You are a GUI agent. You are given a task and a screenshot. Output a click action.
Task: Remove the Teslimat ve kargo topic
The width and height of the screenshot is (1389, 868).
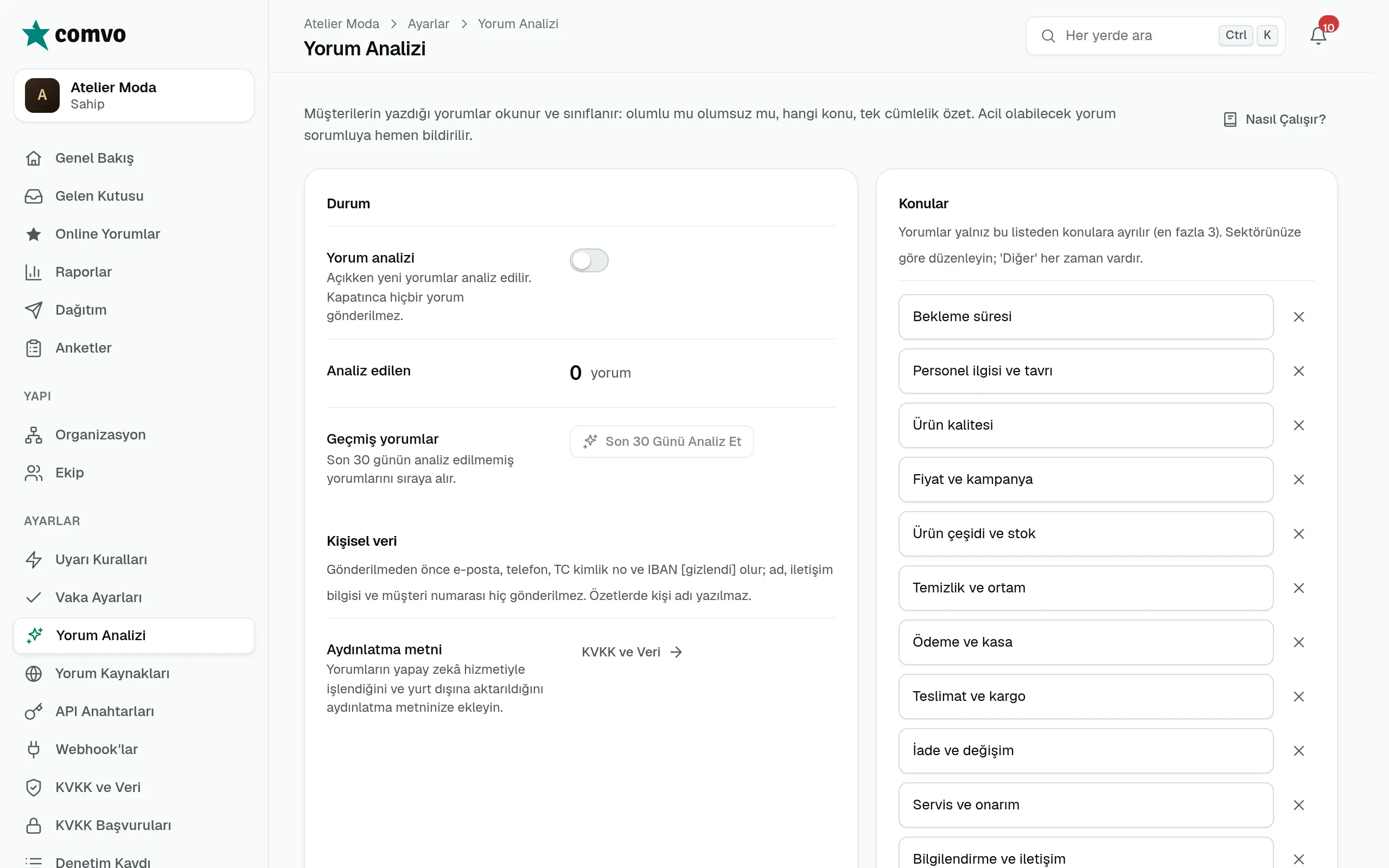click(x=1299, y=697)
